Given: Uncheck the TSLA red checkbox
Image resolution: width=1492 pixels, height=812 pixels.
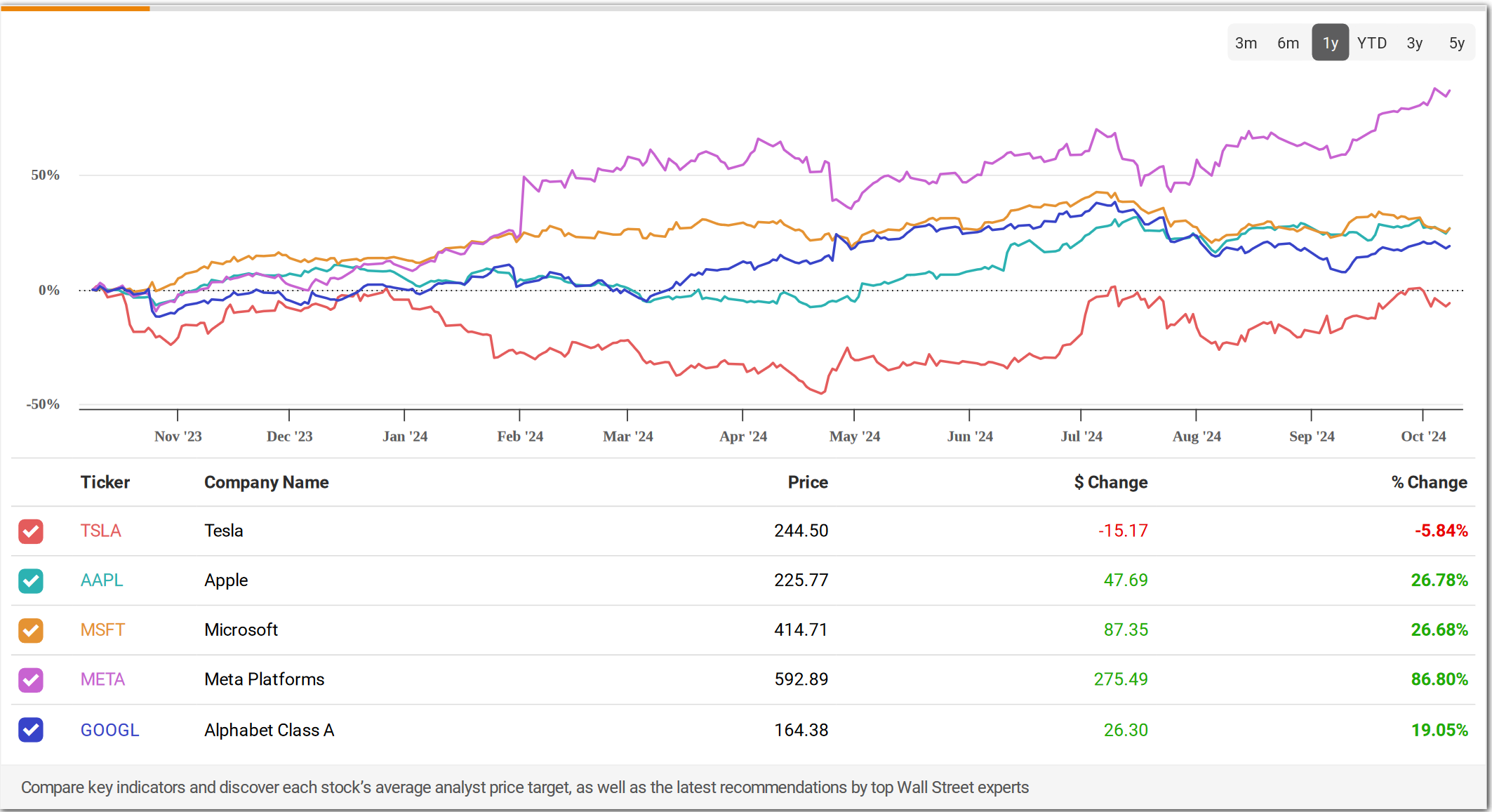Looking at the screenshot, I should point(31,531).
